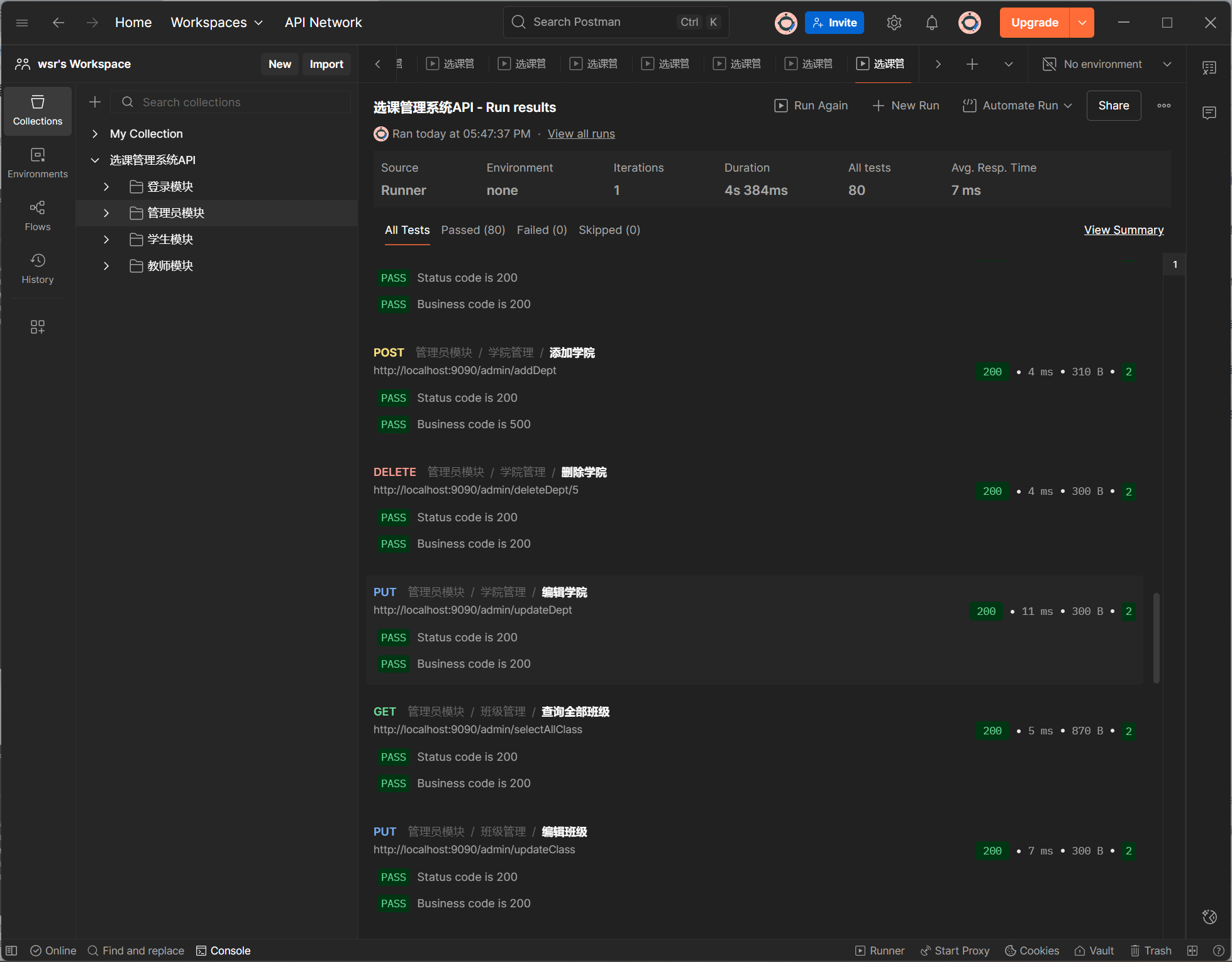This screenshot has width=1232, height=962.
Task: Open the Environments sidebar panel
Action: click(38, 163)
